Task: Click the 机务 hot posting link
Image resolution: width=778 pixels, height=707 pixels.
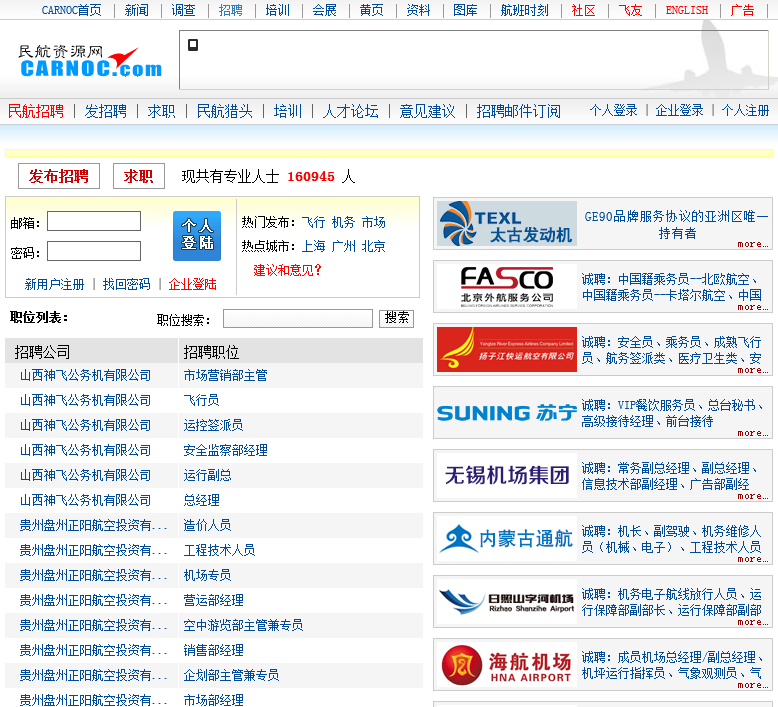Action: pos(343,222)
